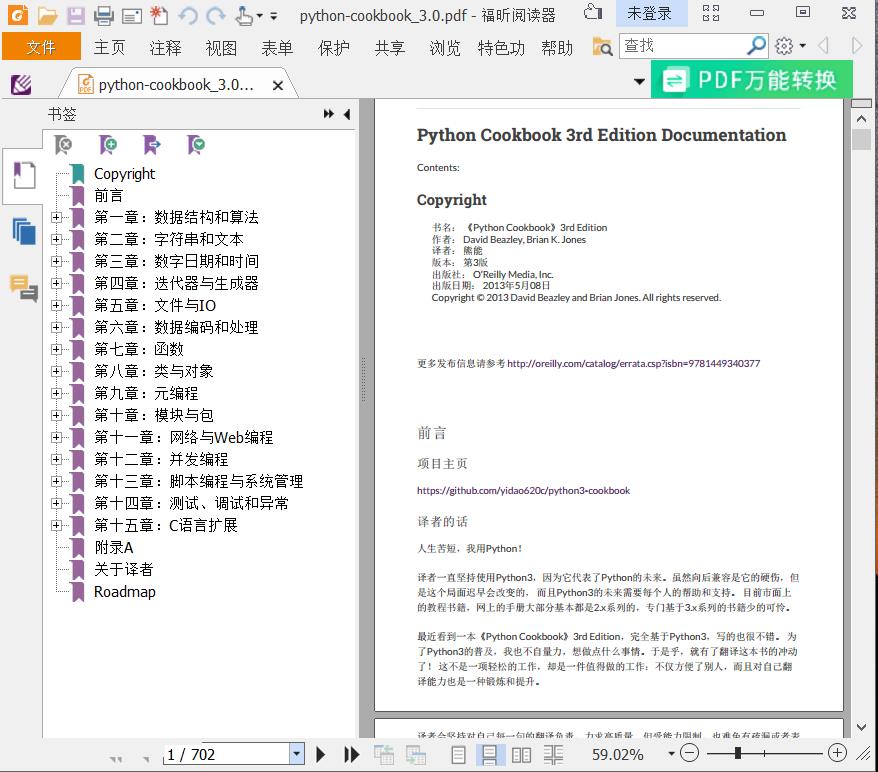Expand 第四章：迭代器与生成器 bookmark
Viewport: 878px width, 772px height.
(x=57, y=283)
